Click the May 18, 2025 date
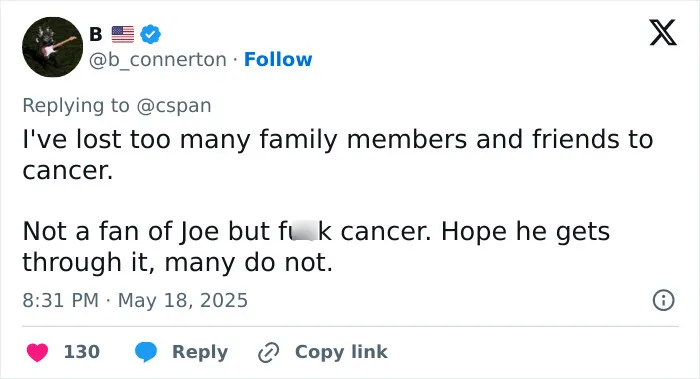Screen dimensions: 700x379 pyautogui.click(x=183, y=300)
